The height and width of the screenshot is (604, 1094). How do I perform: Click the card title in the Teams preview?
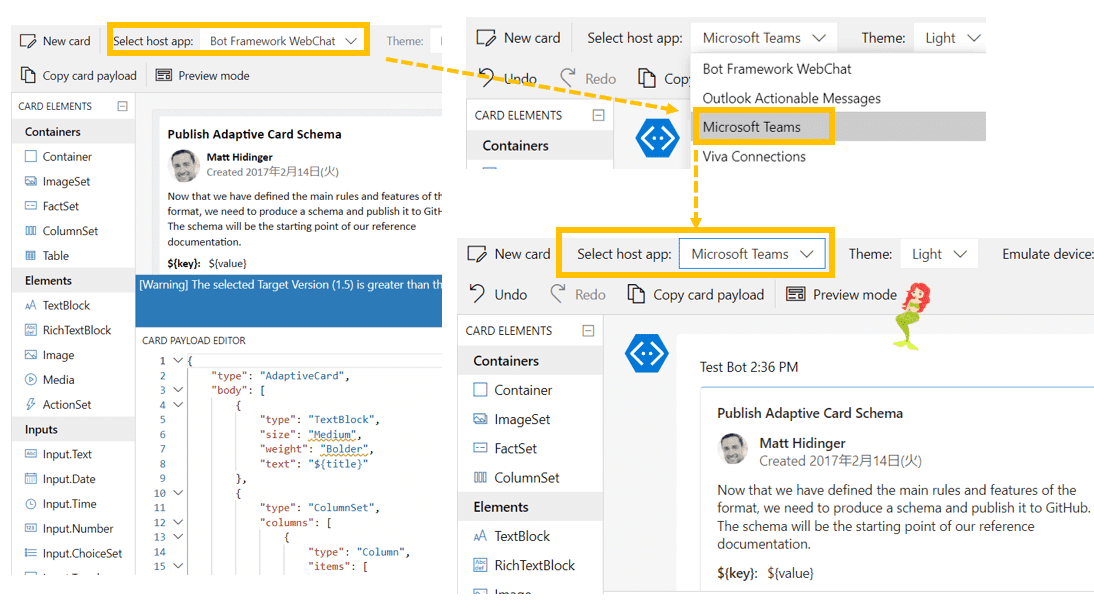[x=810, y=413]
